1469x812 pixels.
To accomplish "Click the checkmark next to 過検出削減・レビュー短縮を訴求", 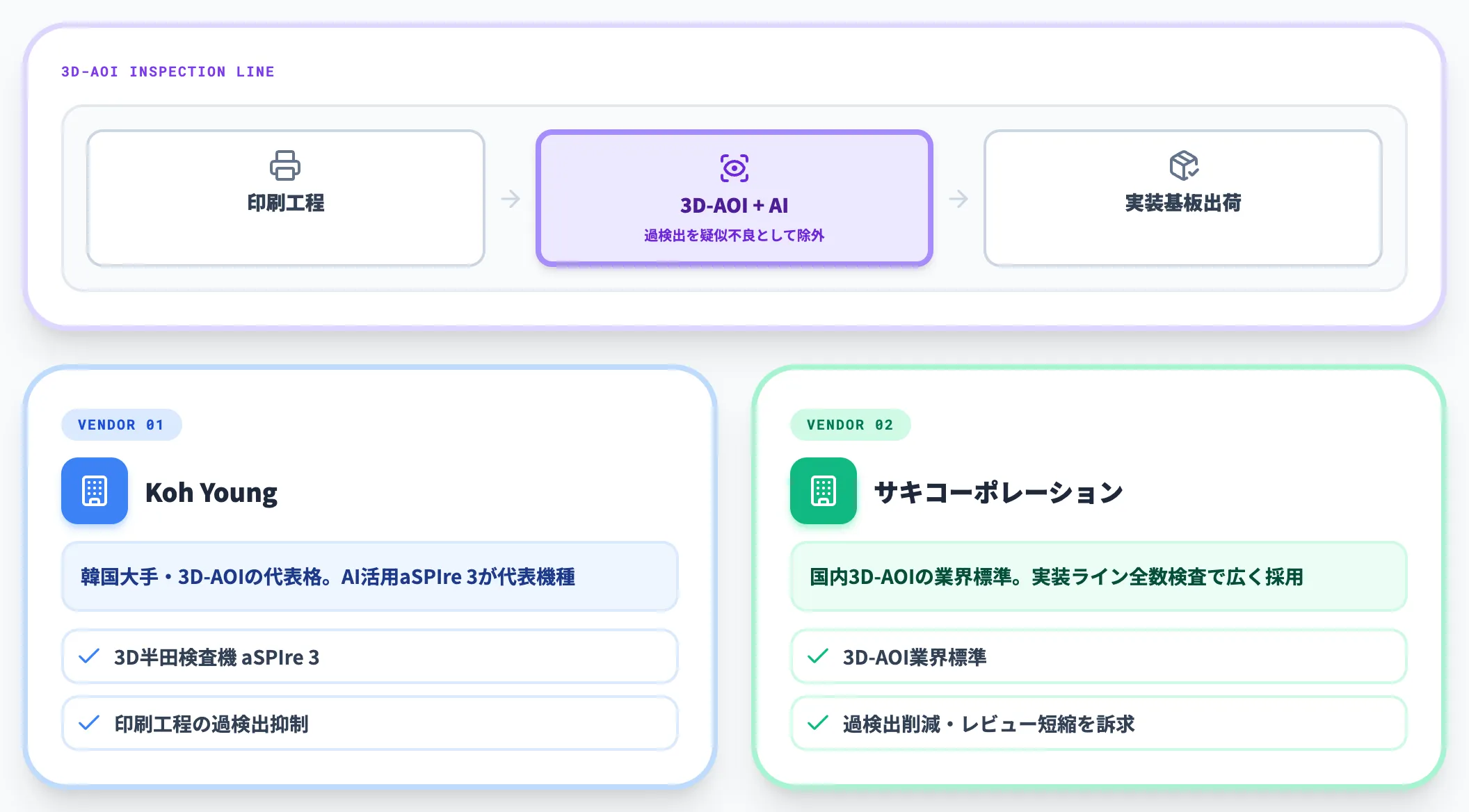I will pos(818,723).
